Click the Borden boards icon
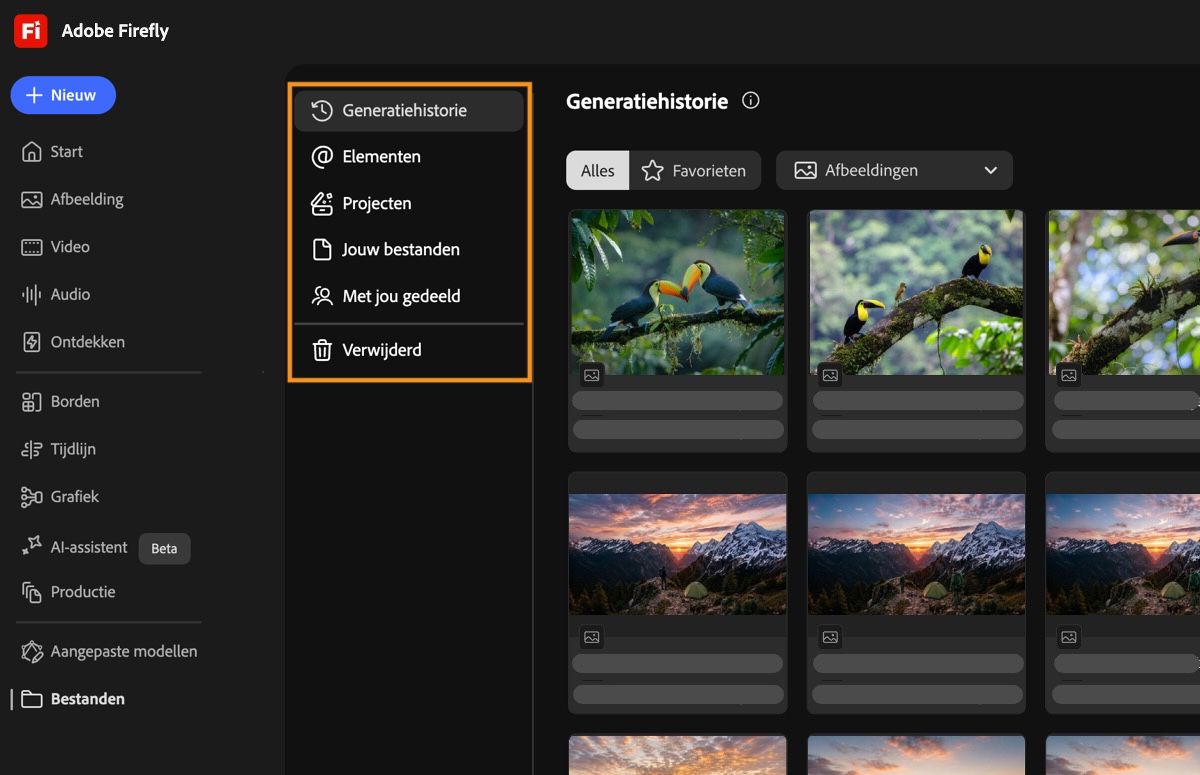 click(x=32, y=402)
